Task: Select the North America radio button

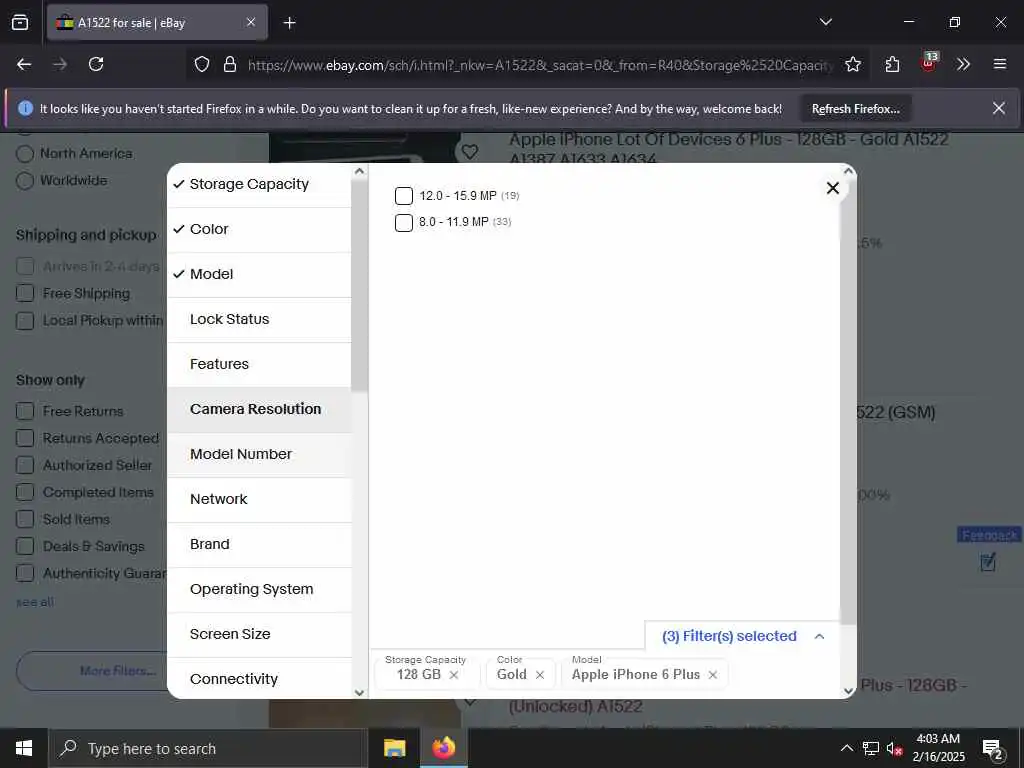Action: [25, 153]
